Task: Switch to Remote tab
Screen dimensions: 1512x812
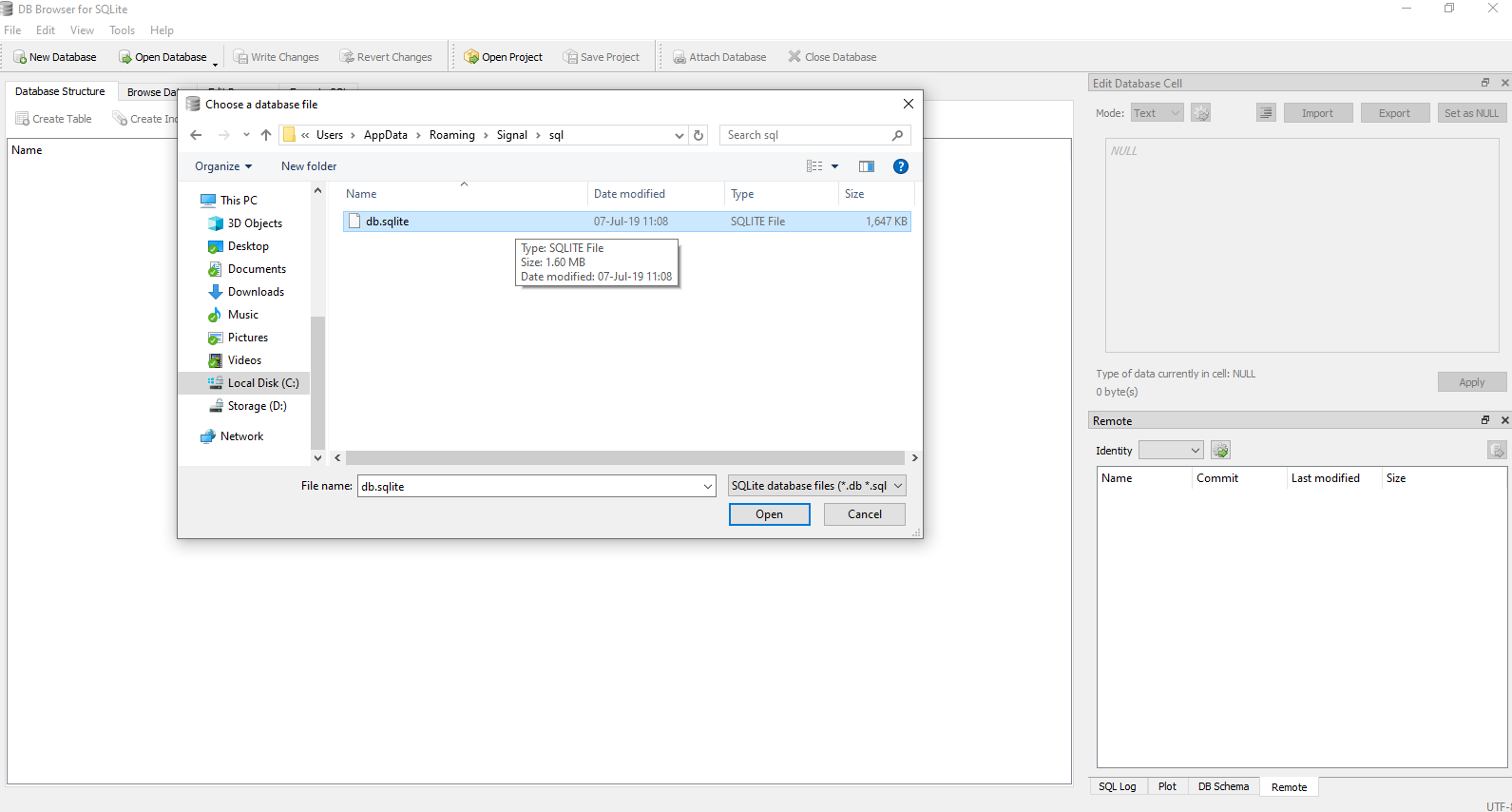Action: (x=1289, y=786)
